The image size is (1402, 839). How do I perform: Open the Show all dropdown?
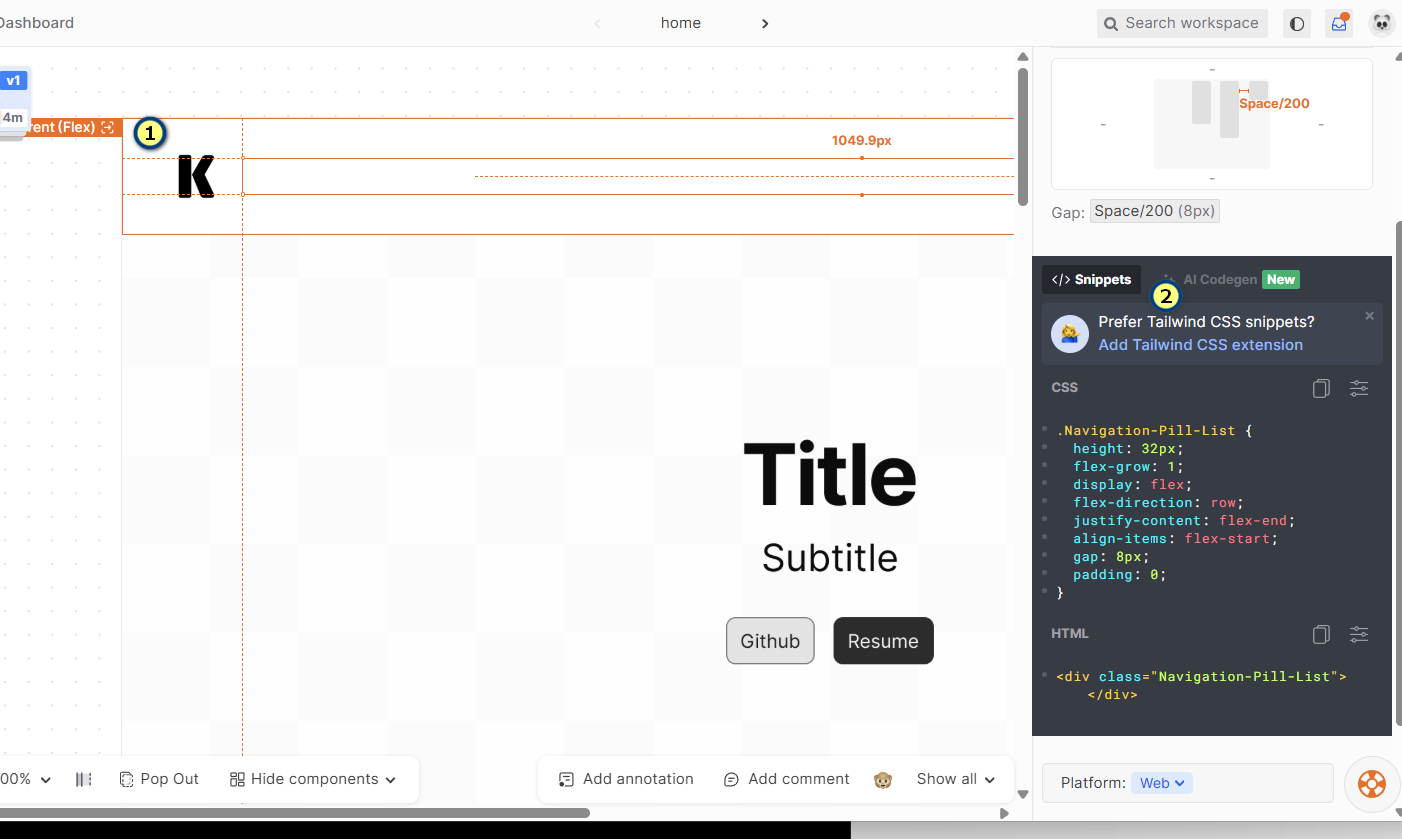[955, 780]
